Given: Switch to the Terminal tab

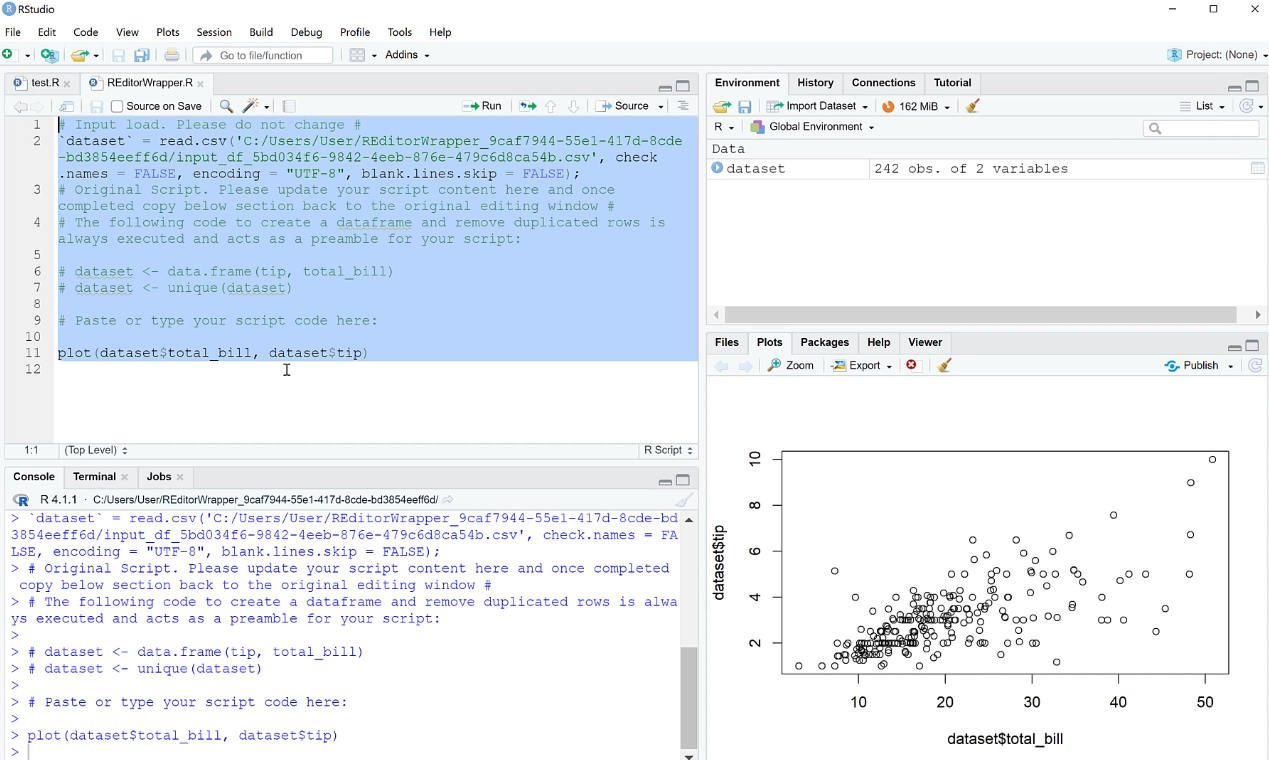Looking at the screenshot, I should click(x=94, y=477).
